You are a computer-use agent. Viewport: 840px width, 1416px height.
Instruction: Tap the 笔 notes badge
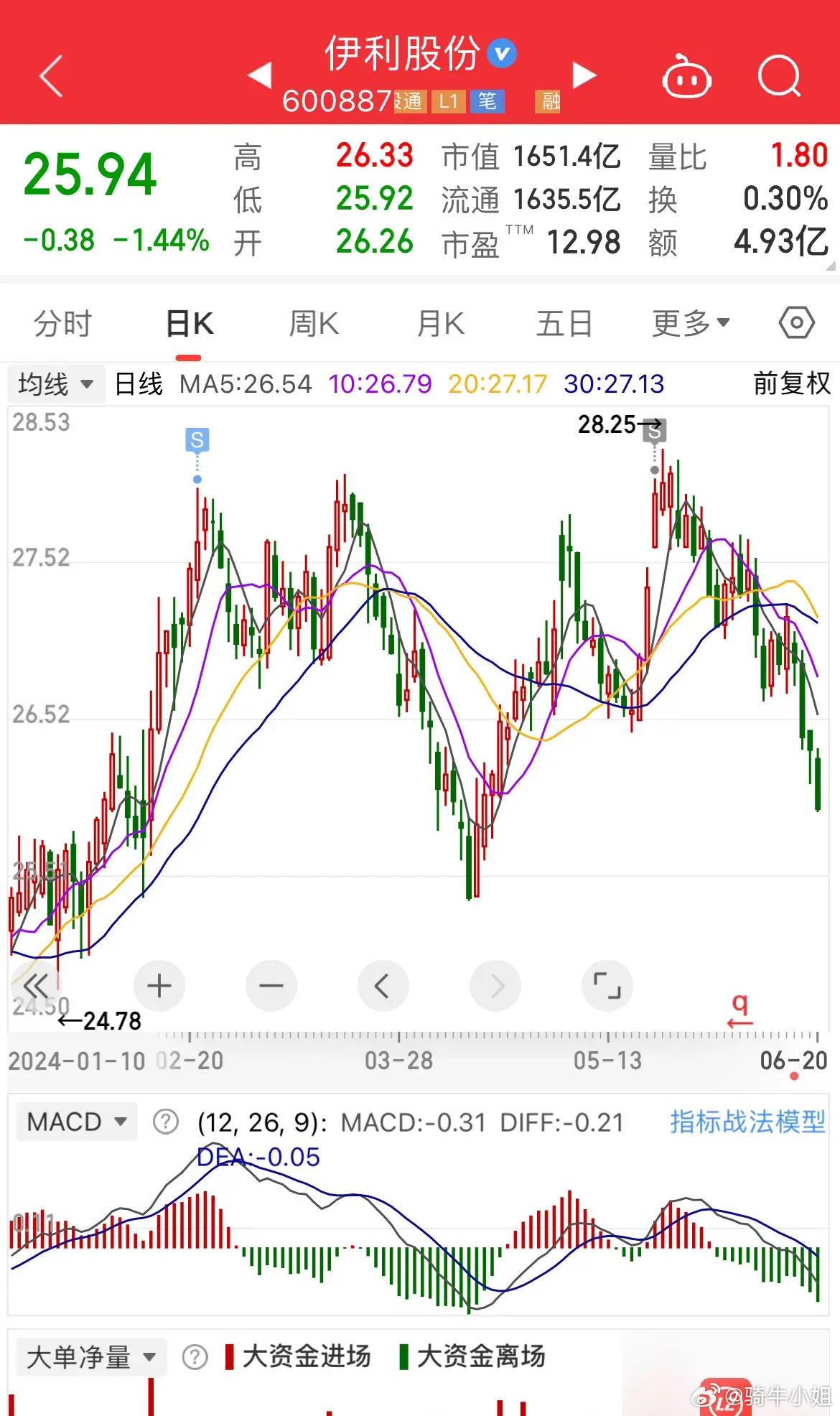[x=487, y=101]
